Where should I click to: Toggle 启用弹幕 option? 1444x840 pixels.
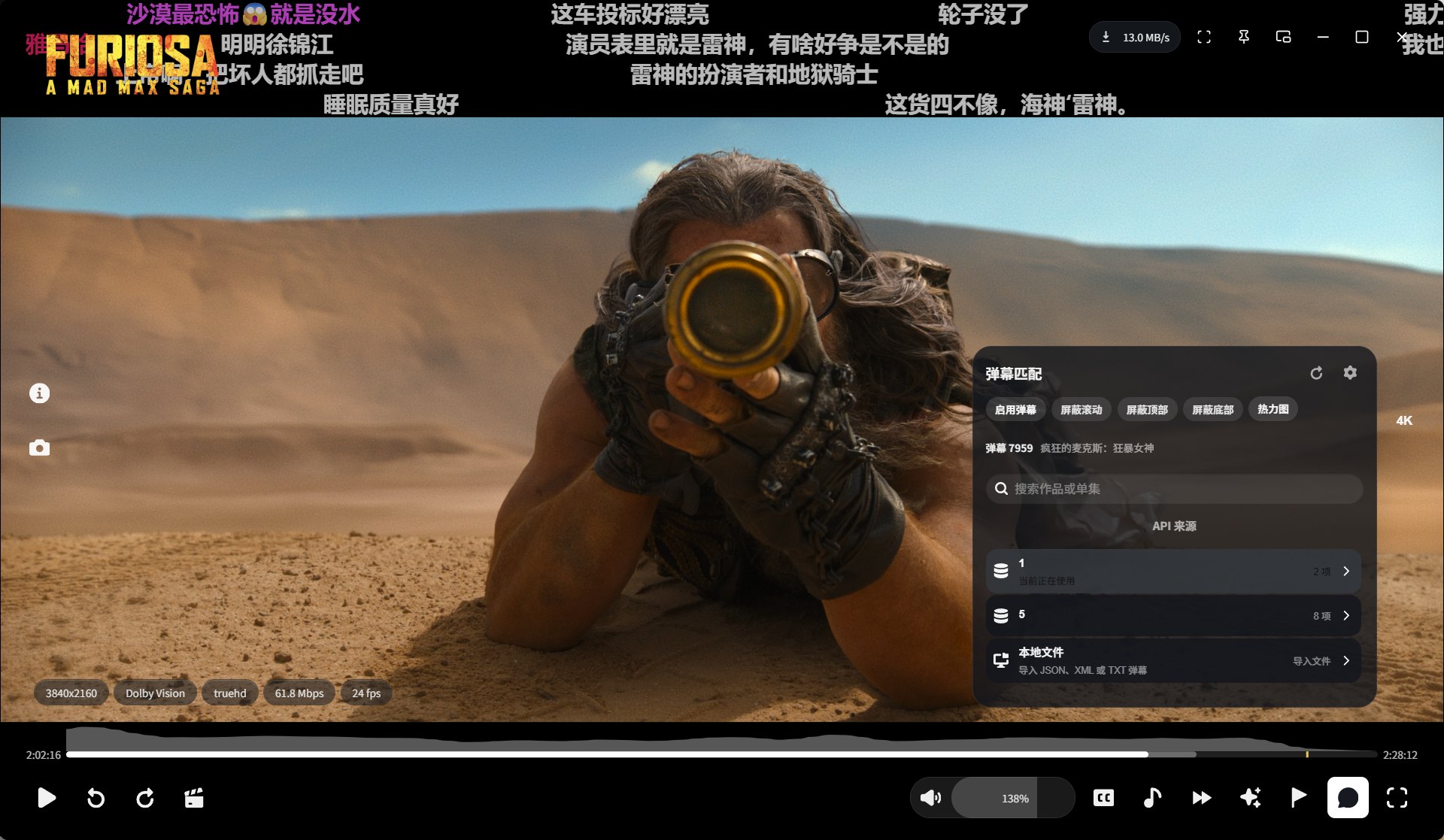[1015, 410]
